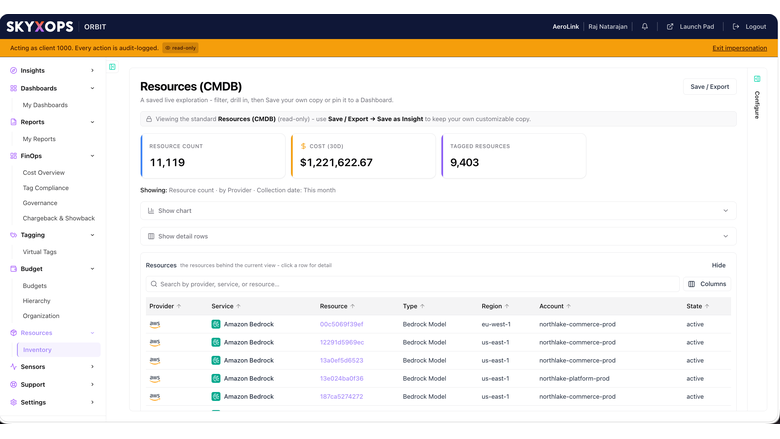
Task: Open resource 12291d5969ec
Action: click(x=342, y=343)
